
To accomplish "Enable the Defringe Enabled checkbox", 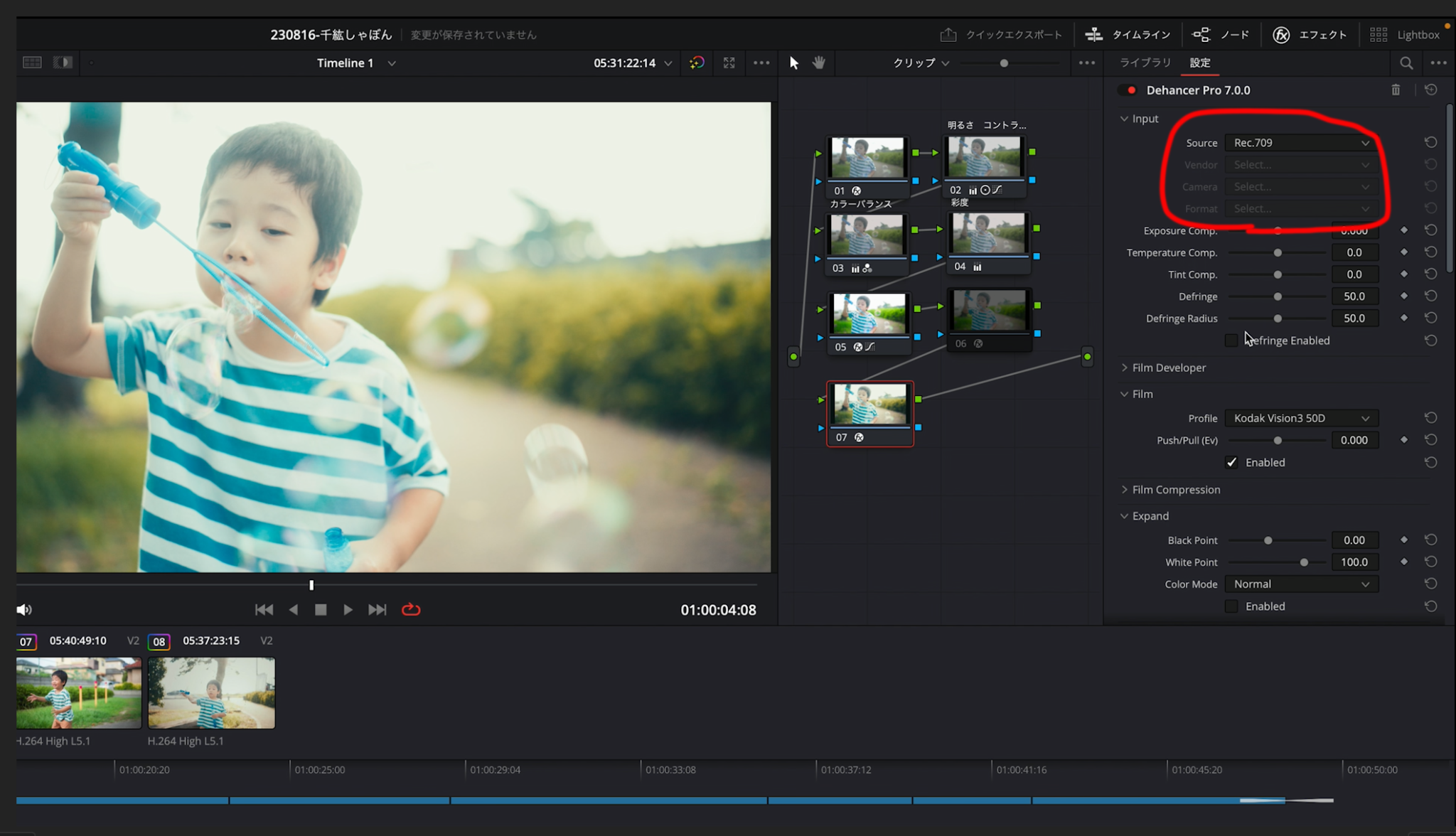I will 1231,340.
